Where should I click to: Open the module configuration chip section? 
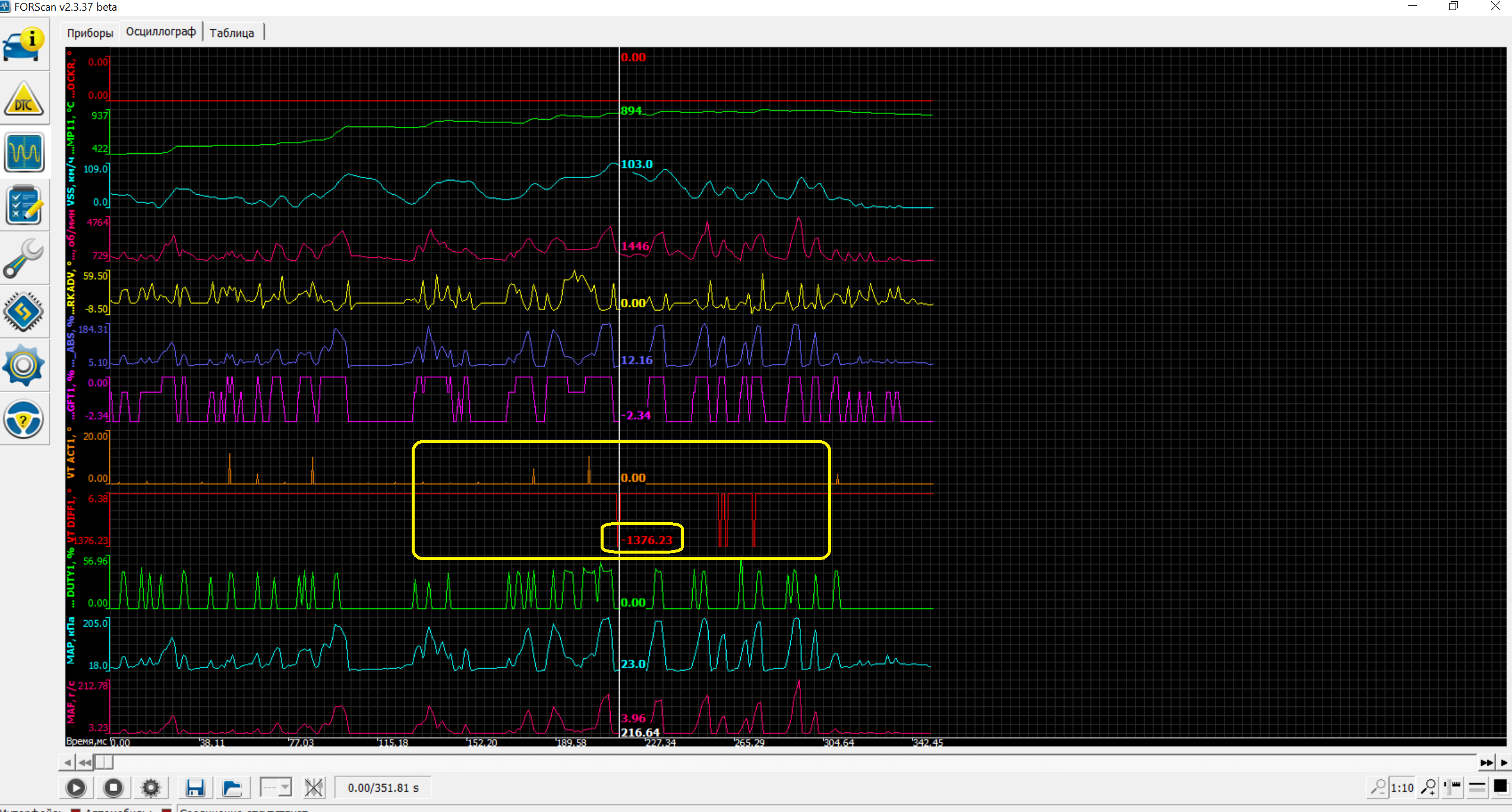(24, 311)
